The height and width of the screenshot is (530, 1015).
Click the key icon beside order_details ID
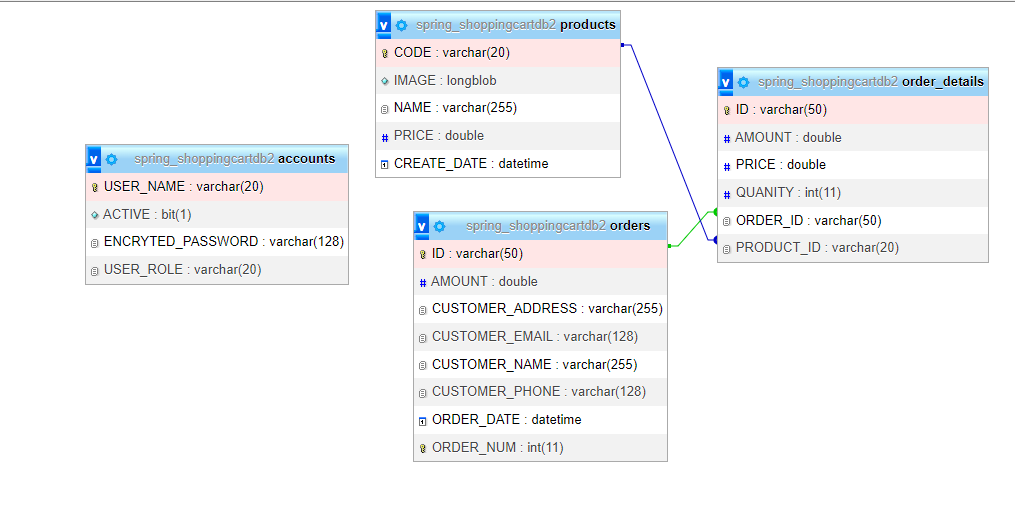click(726, 111)
